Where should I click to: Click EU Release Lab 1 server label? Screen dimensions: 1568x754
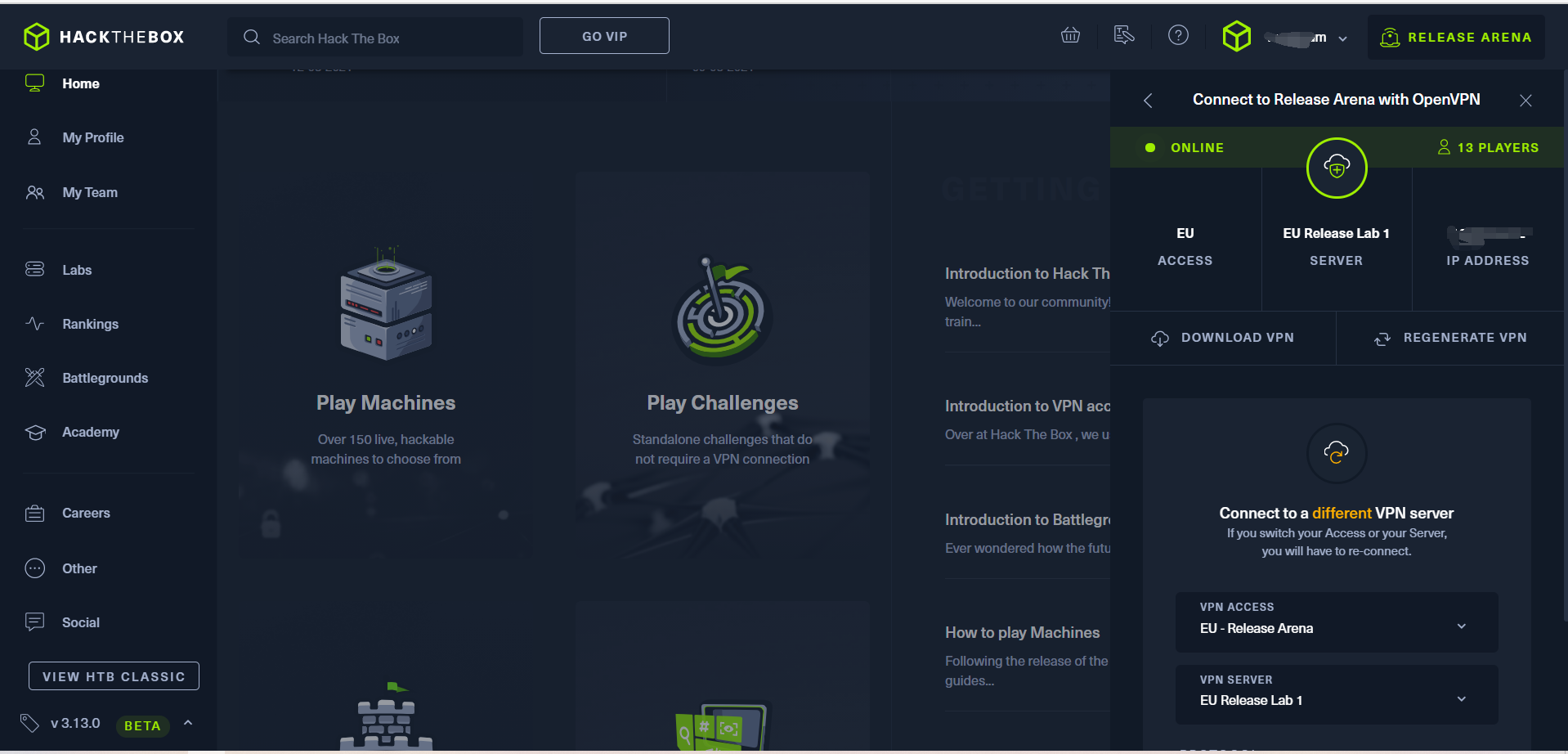tap(1336, 234)
